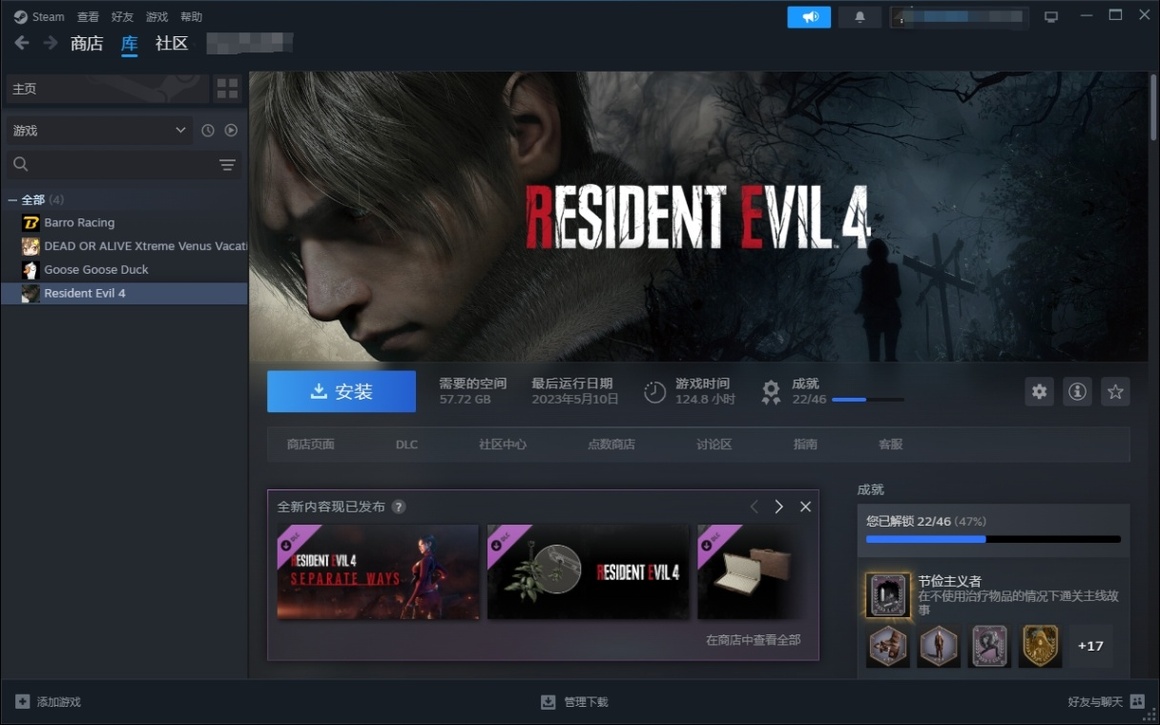Switch to the 商店 tab

pos(87,43)
